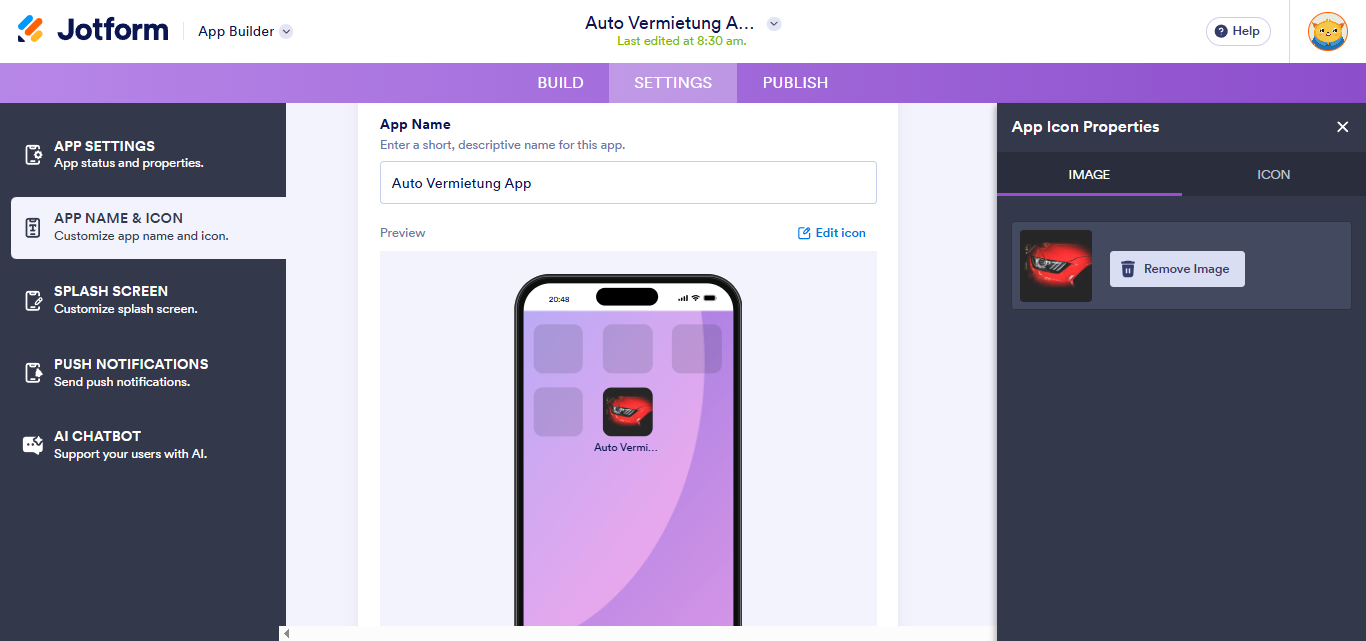Click the Help button
This screenshot has width=1366, height=641.
[1238, 31]
